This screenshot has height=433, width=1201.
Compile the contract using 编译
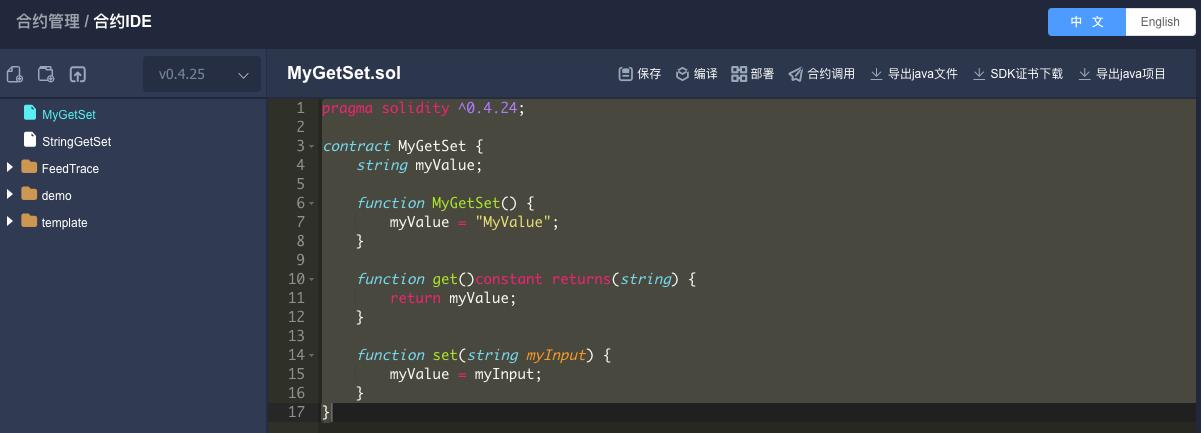696,74
